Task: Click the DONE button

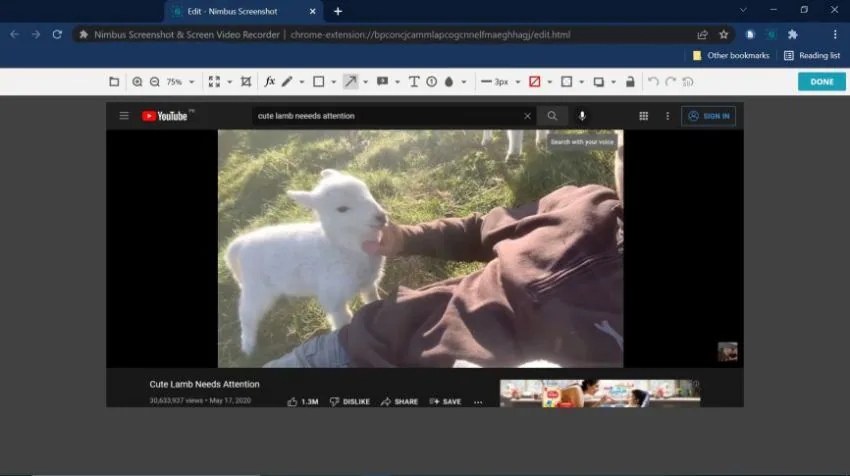Action: [822, 82]
